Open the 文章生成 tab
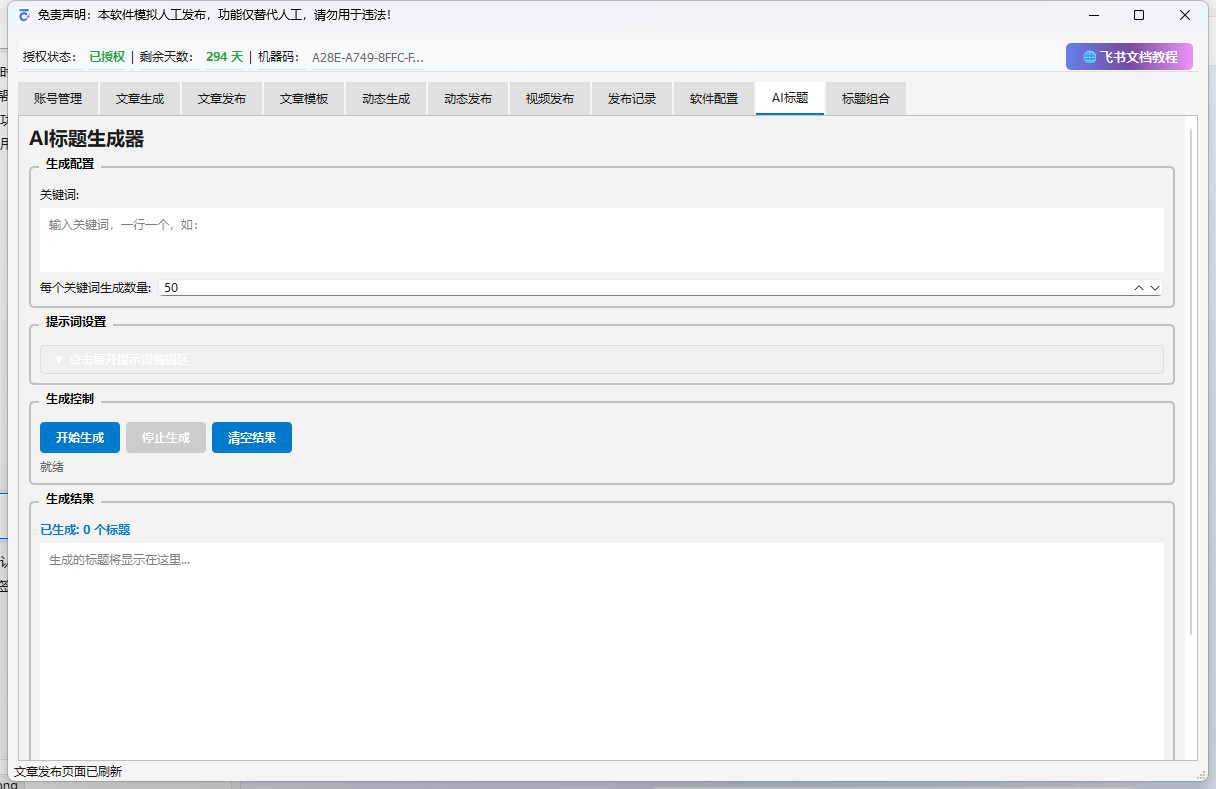 (x=140, y=99)
